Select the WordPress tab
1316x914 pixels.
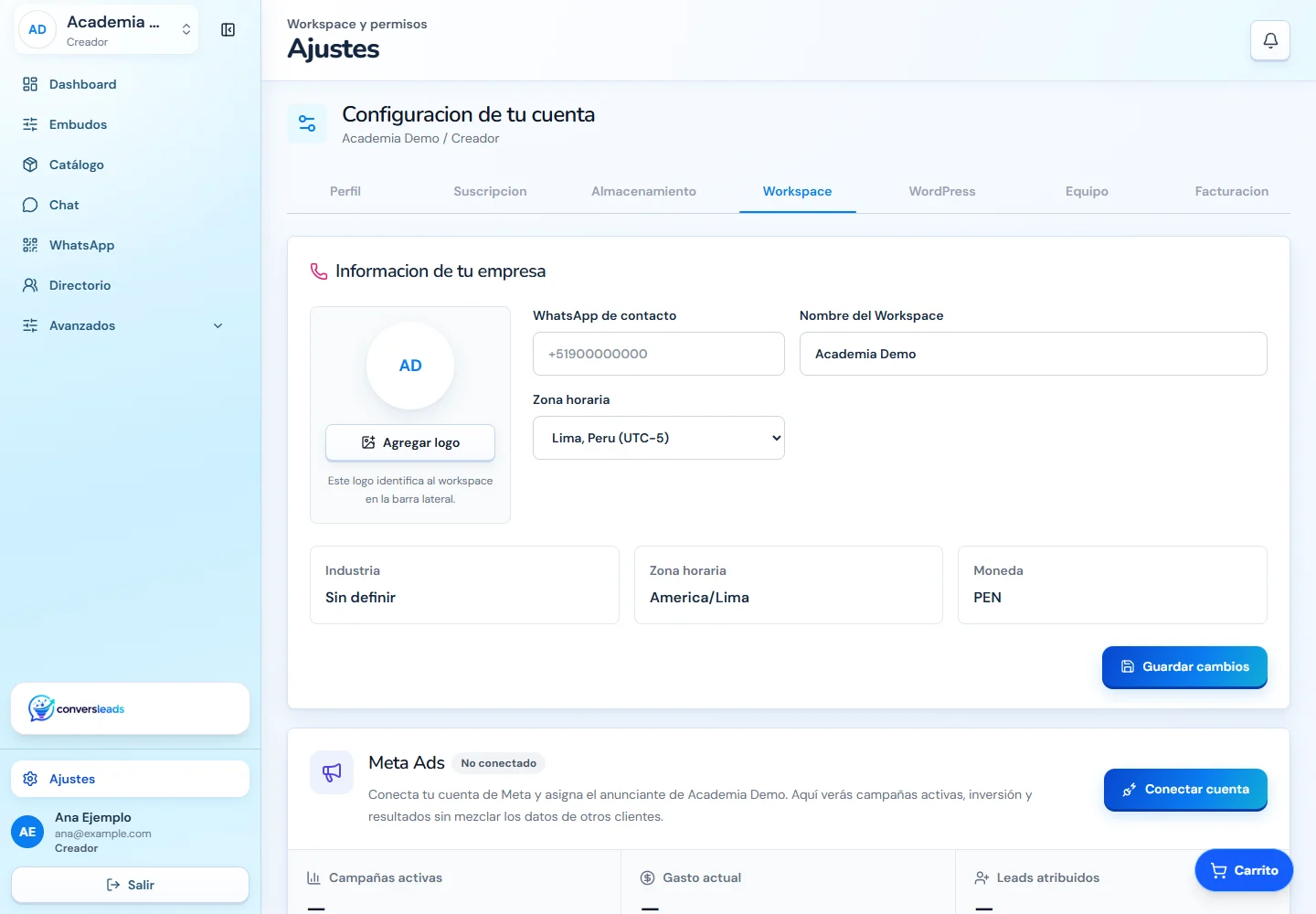pos(942,191)
